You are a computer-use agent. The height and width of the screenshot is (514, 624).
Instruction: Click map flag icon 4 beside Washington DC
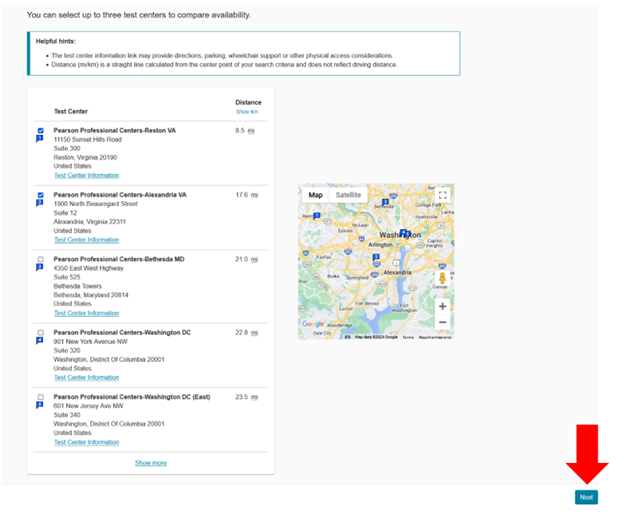click(x=40, y=341)
